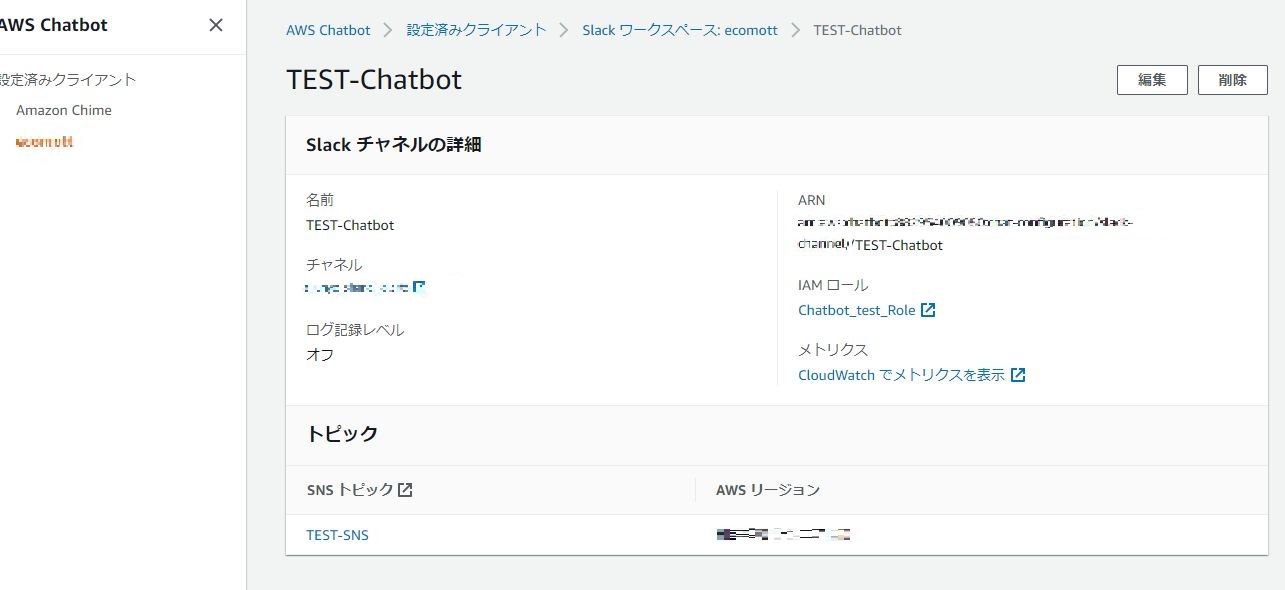Click the blurred Slack channel link

(x=358, y=288)
